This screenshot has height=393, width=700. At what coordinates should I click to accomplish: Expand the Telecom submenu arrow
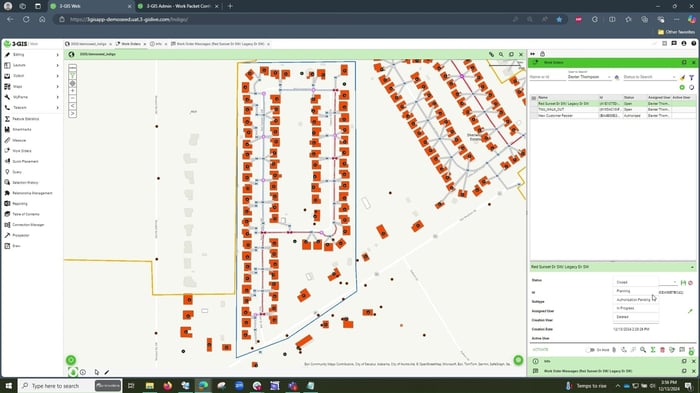pyautogui.click(x=58, y=108)
